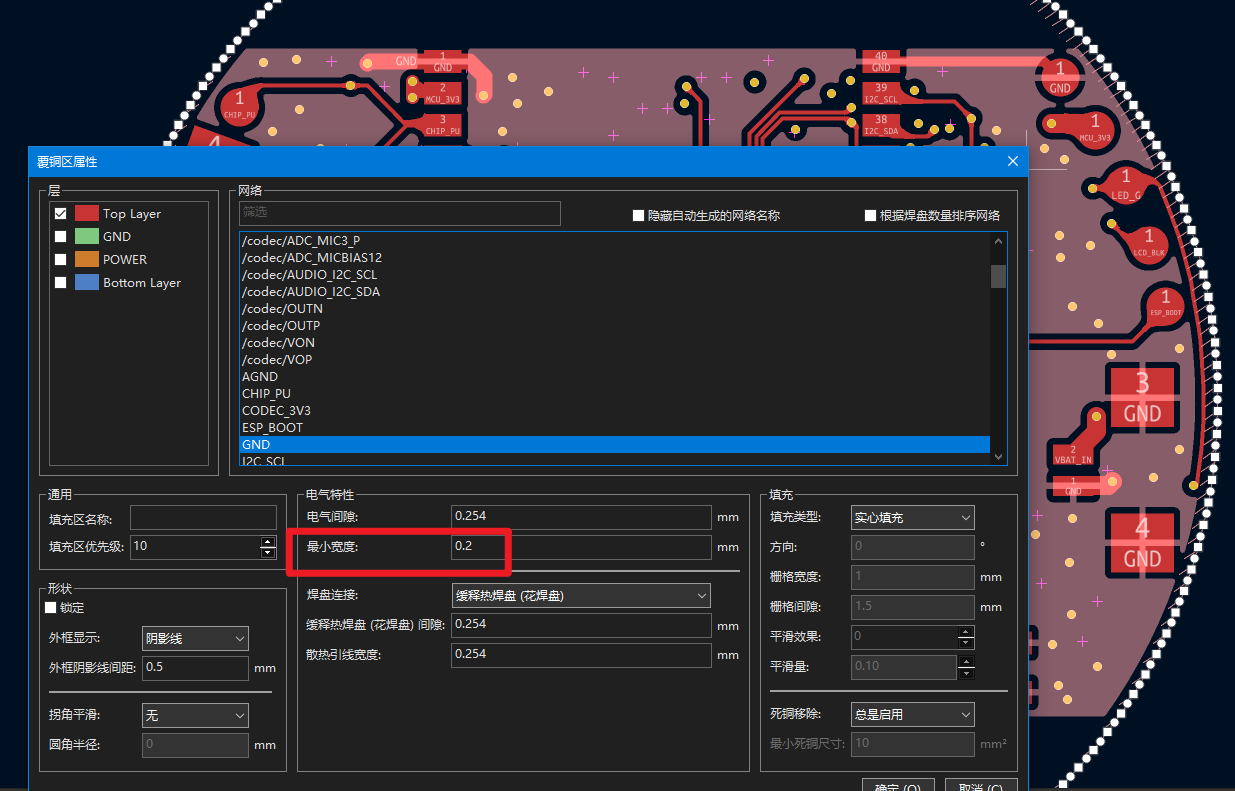Enable the Bottom Layer checkbox

61,282
